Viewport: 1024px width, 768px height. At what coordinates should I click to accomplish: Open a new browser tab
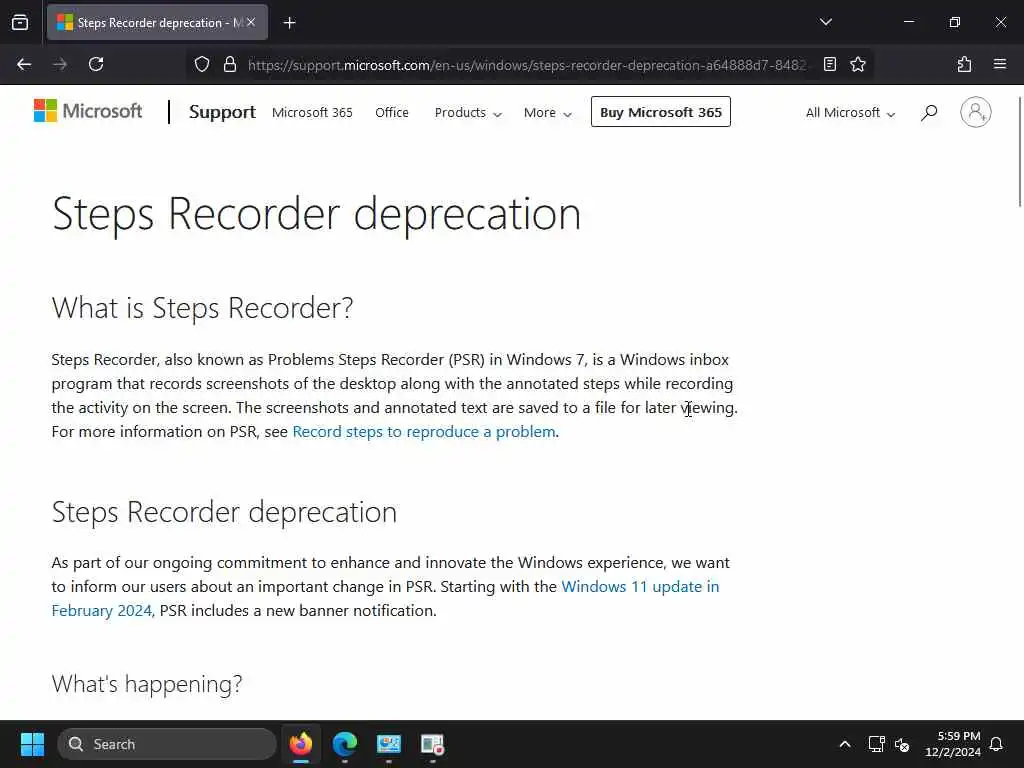(289, 23)
